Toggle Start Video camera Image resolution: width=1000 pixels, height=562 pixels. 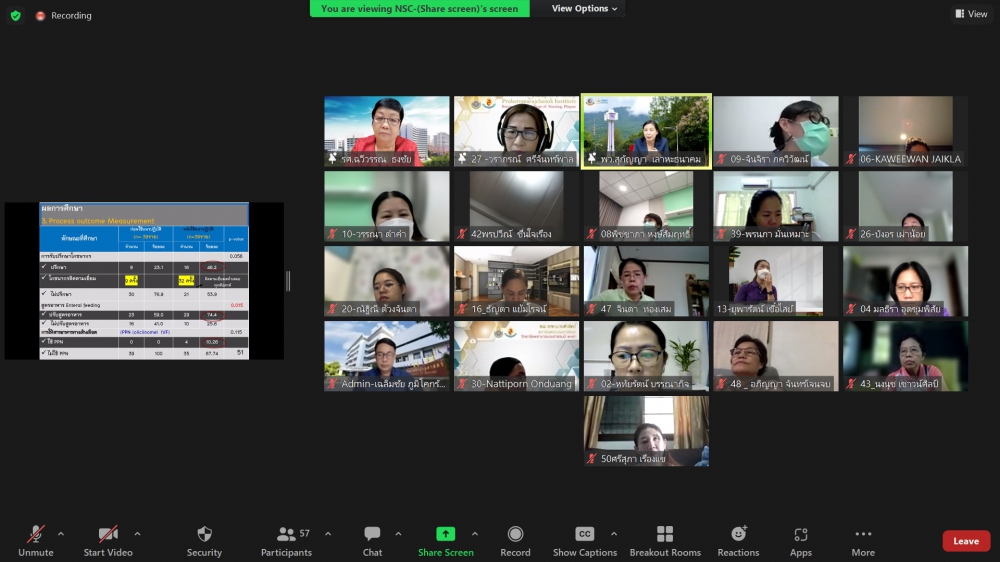point(108,535)
